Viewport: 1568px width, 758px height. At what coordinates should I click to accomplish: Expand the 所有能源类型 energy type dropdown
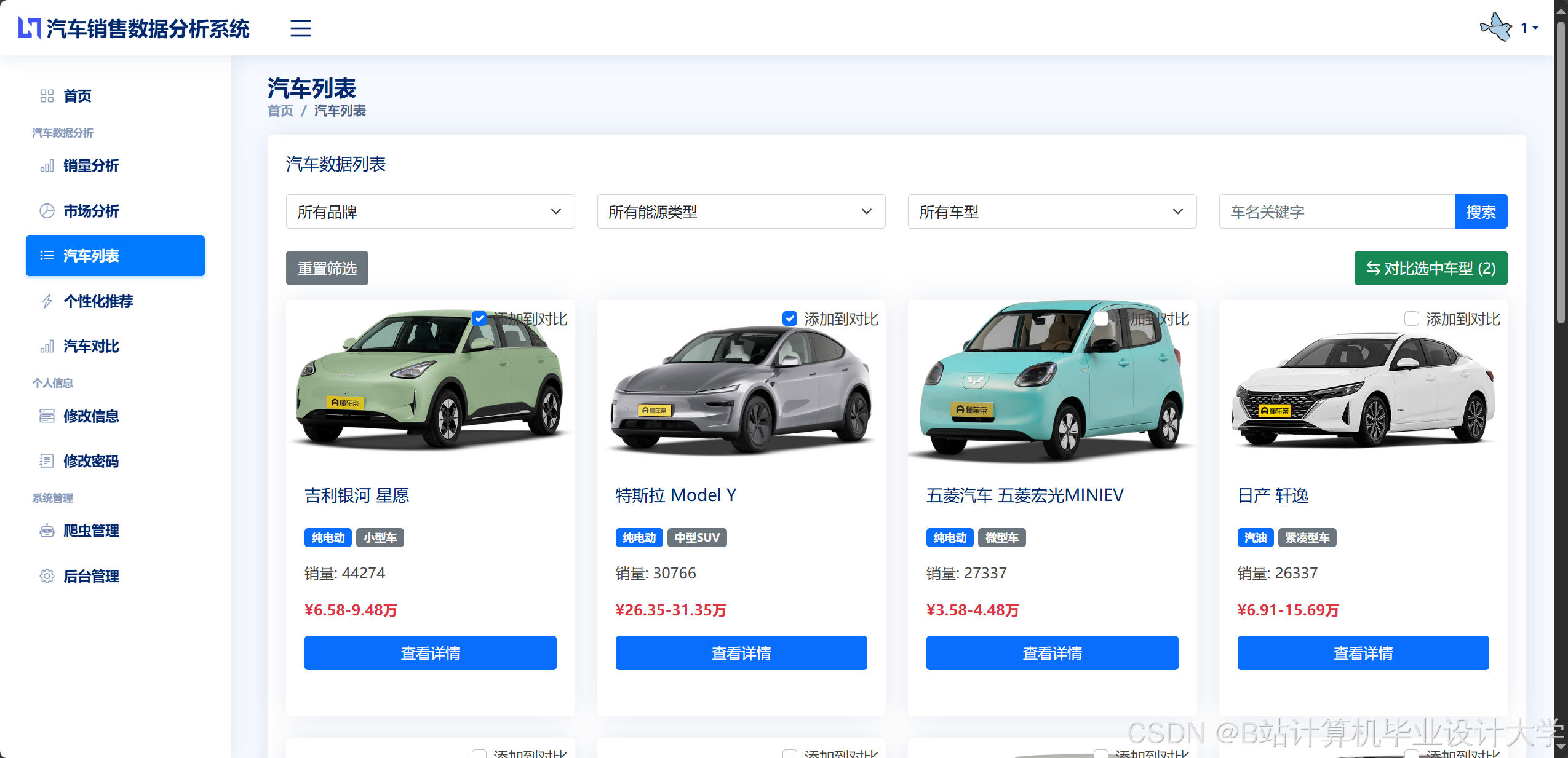coord(741,212)
